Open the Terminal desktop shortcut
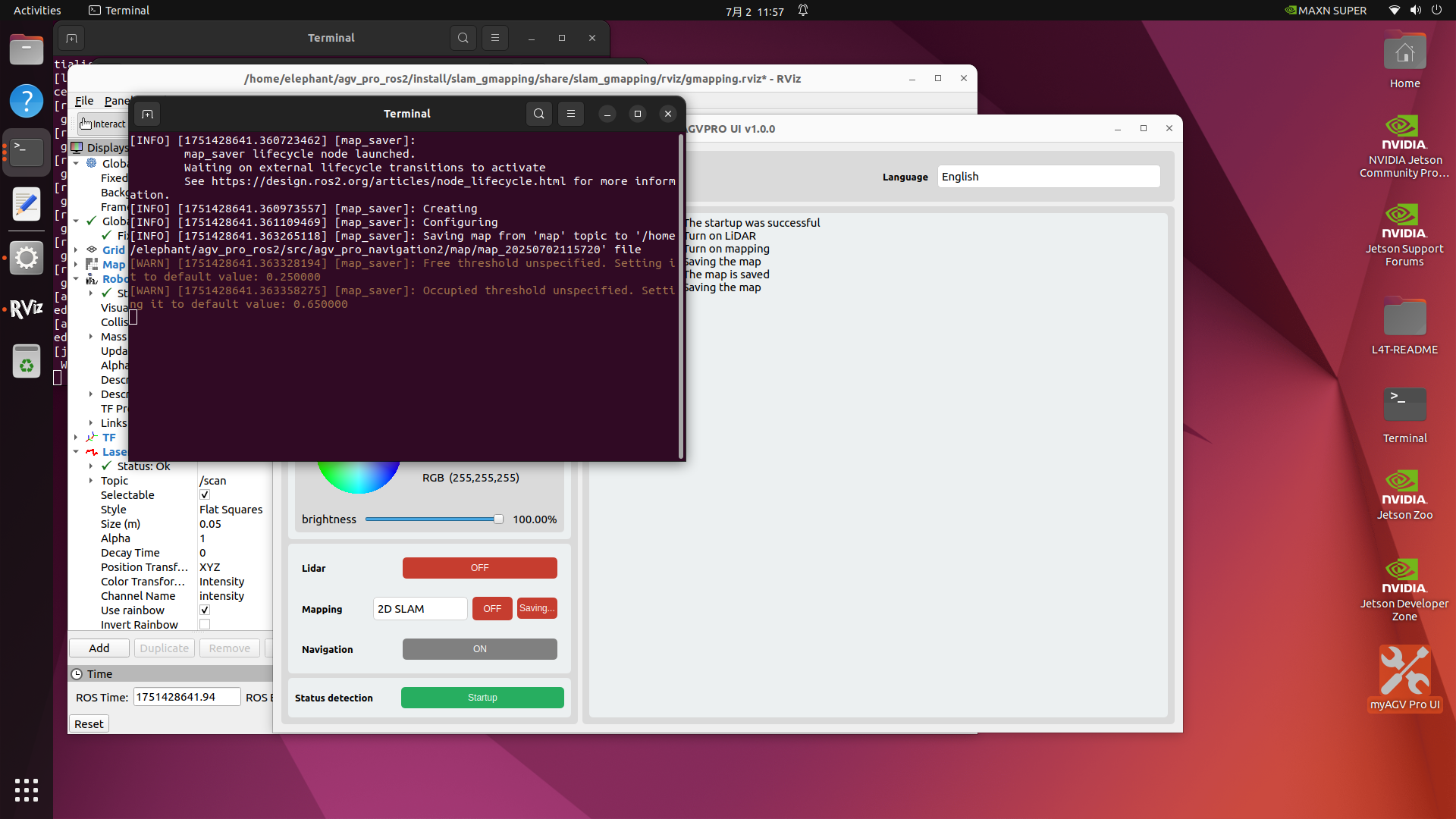 [1404, 415]
